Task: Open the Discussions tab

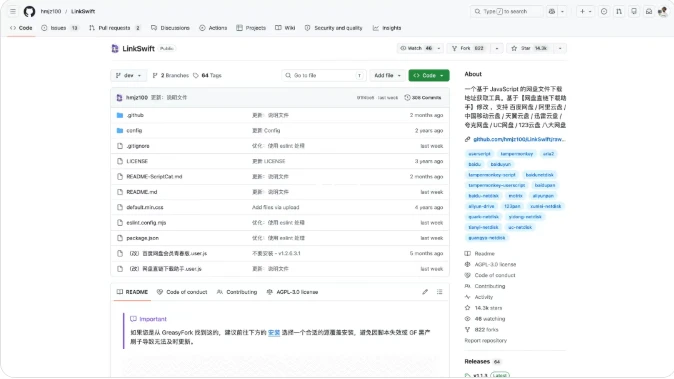Action: coord(170,28)
